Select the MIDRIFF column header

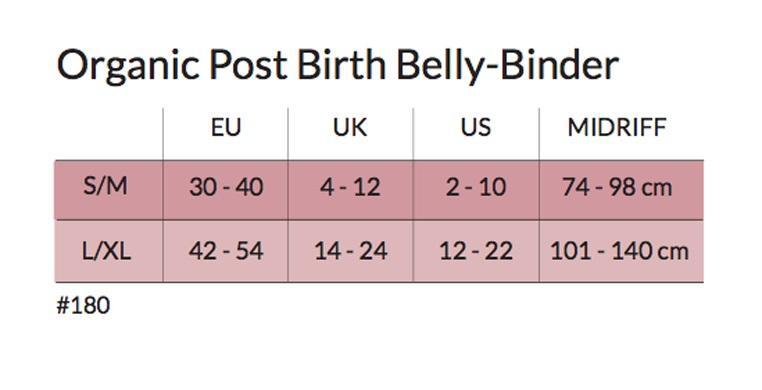pos(617,127)
